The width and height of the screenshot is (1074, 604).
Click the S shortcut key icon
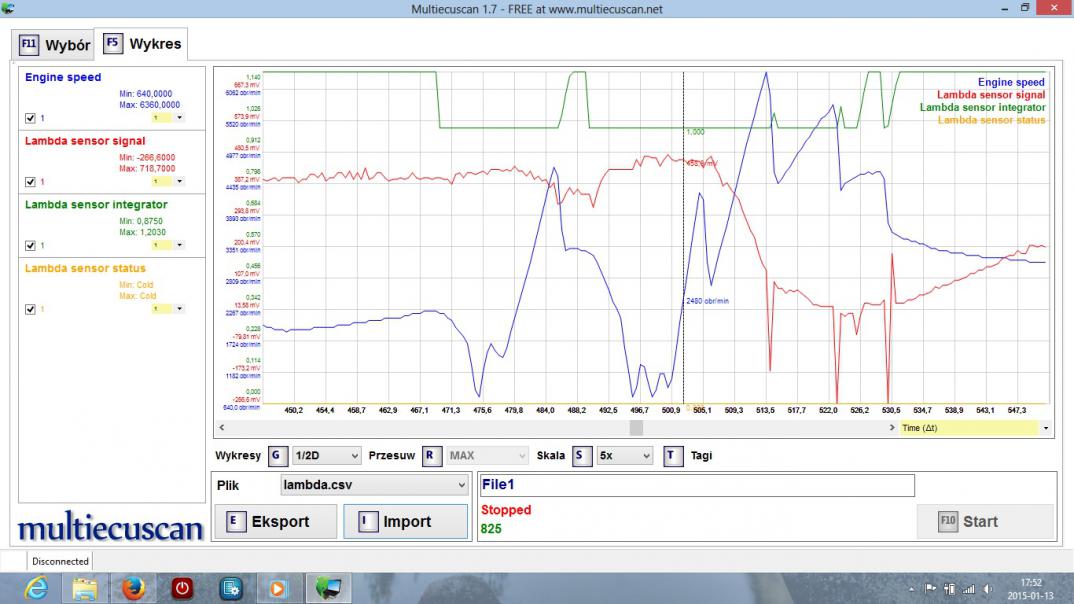coord(581,455)
